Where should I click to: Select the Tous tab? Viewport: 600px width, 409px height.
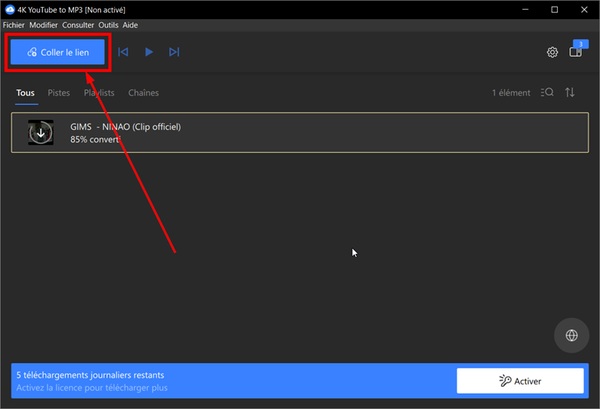point(26,93)
